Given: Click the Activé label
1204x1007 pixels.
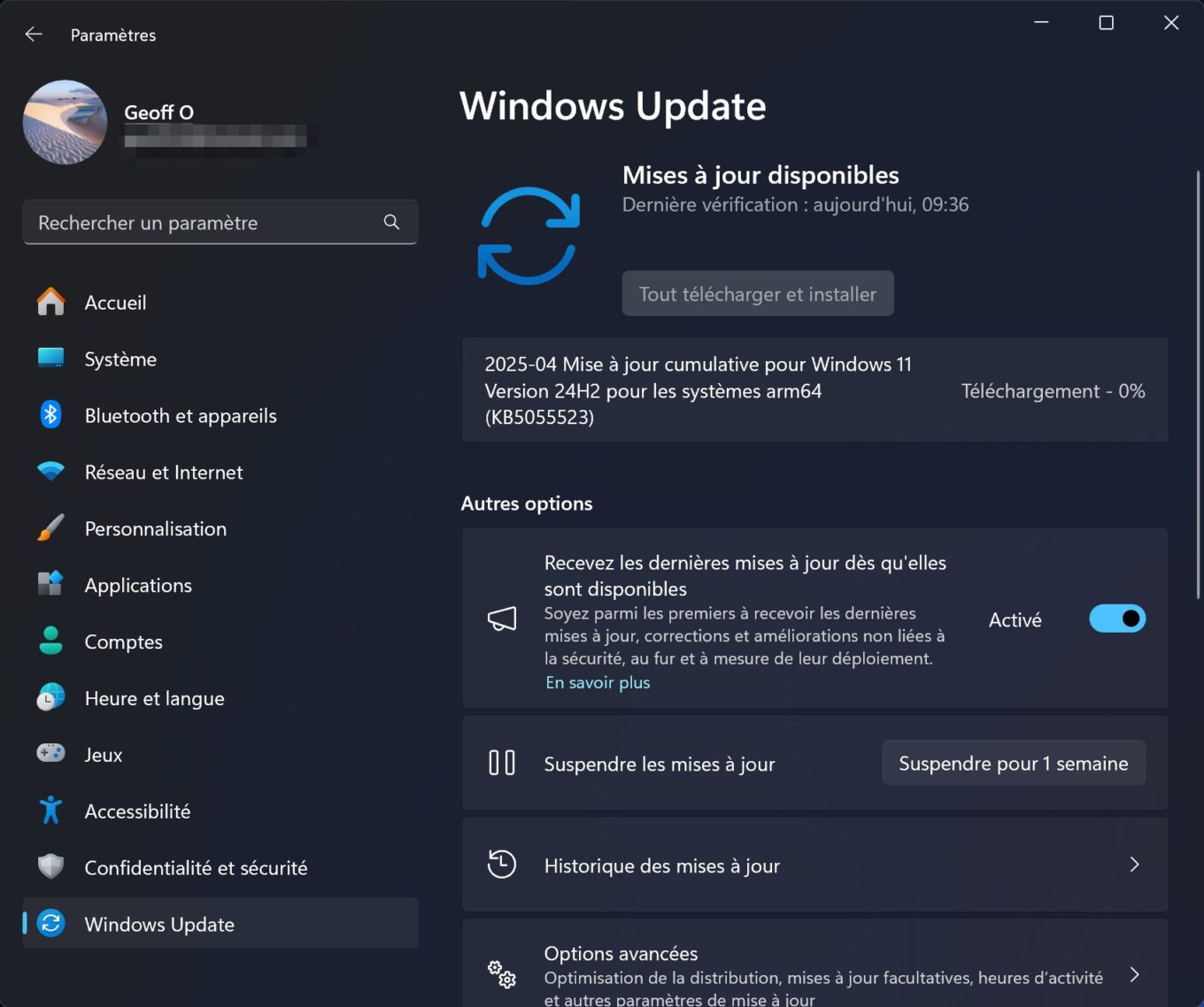Looking at the screenshot, I should click(1015, 619).
